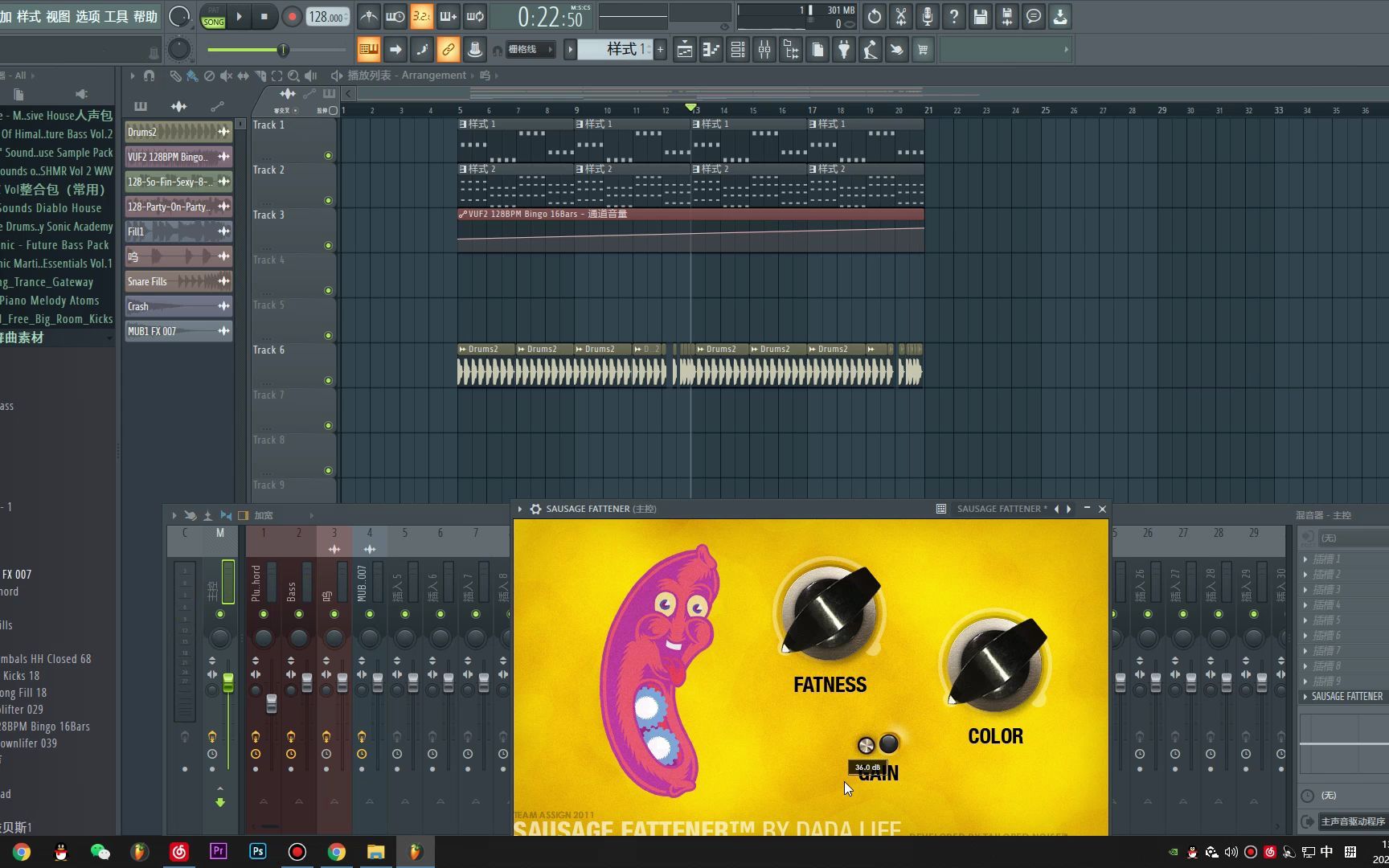Open mixer output 主声音驱动程序 dropdown
Screen dimensions: 1389x868
click(x=1352, y=821)
